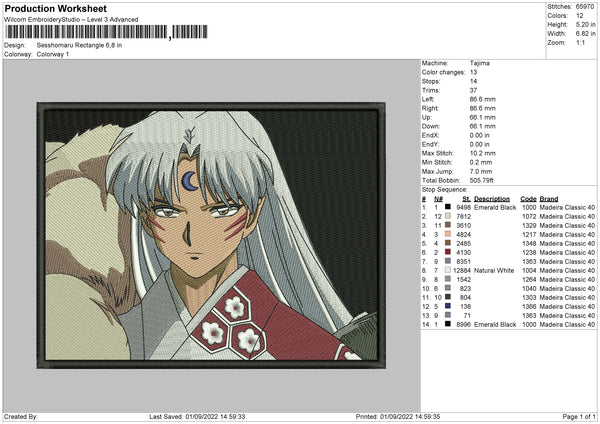The height and width of the screenshot is (424, 600).
Task: Select the peach swatch for code 1217
Action: [447, 234]
